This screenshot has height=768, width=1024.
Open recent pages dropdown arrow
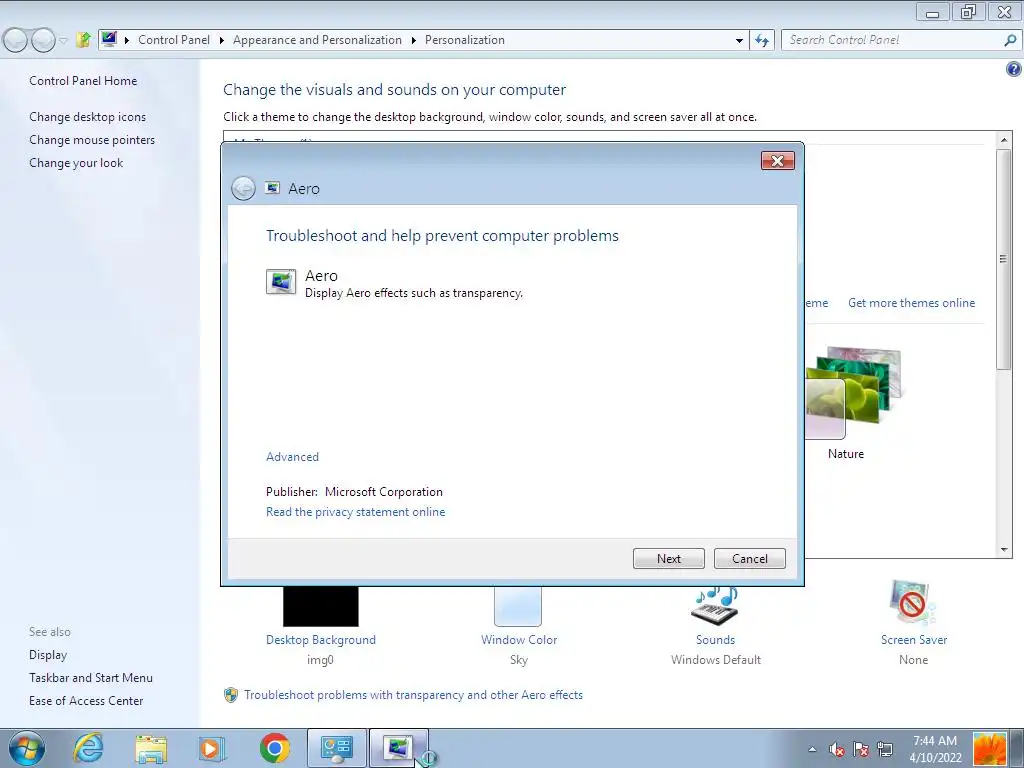coord(63,40)
